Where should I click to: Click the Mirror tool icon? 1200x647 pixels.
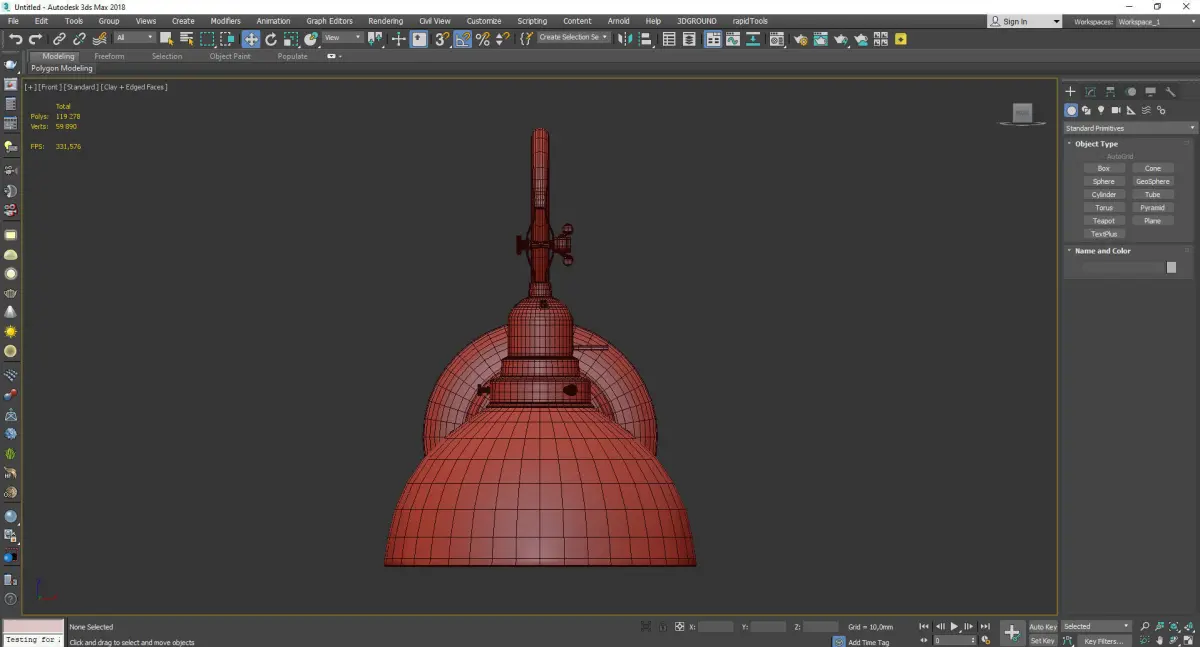tap(624, 39)
